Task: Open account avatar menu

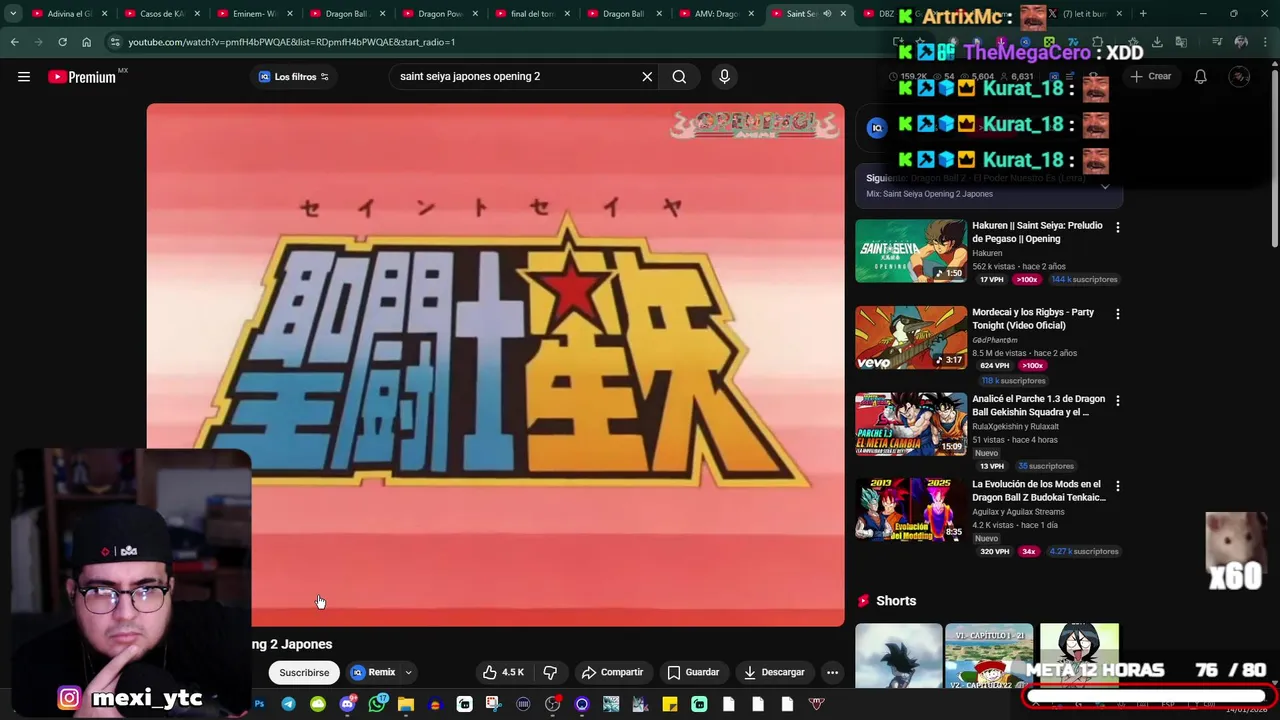Action: 1239,77
